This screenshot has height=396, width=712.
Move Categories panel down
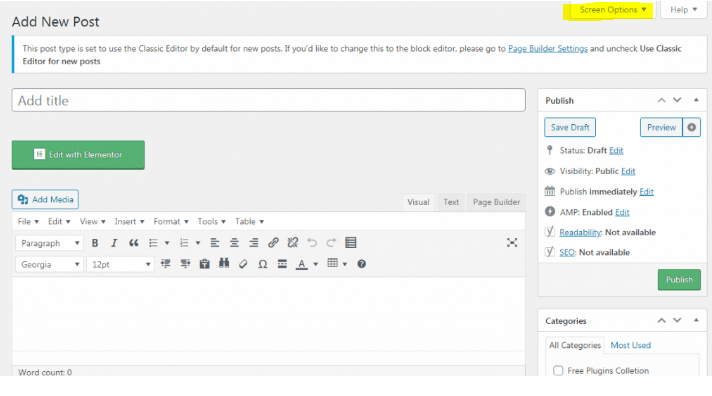pyautogui.click(x=677, y=320)
